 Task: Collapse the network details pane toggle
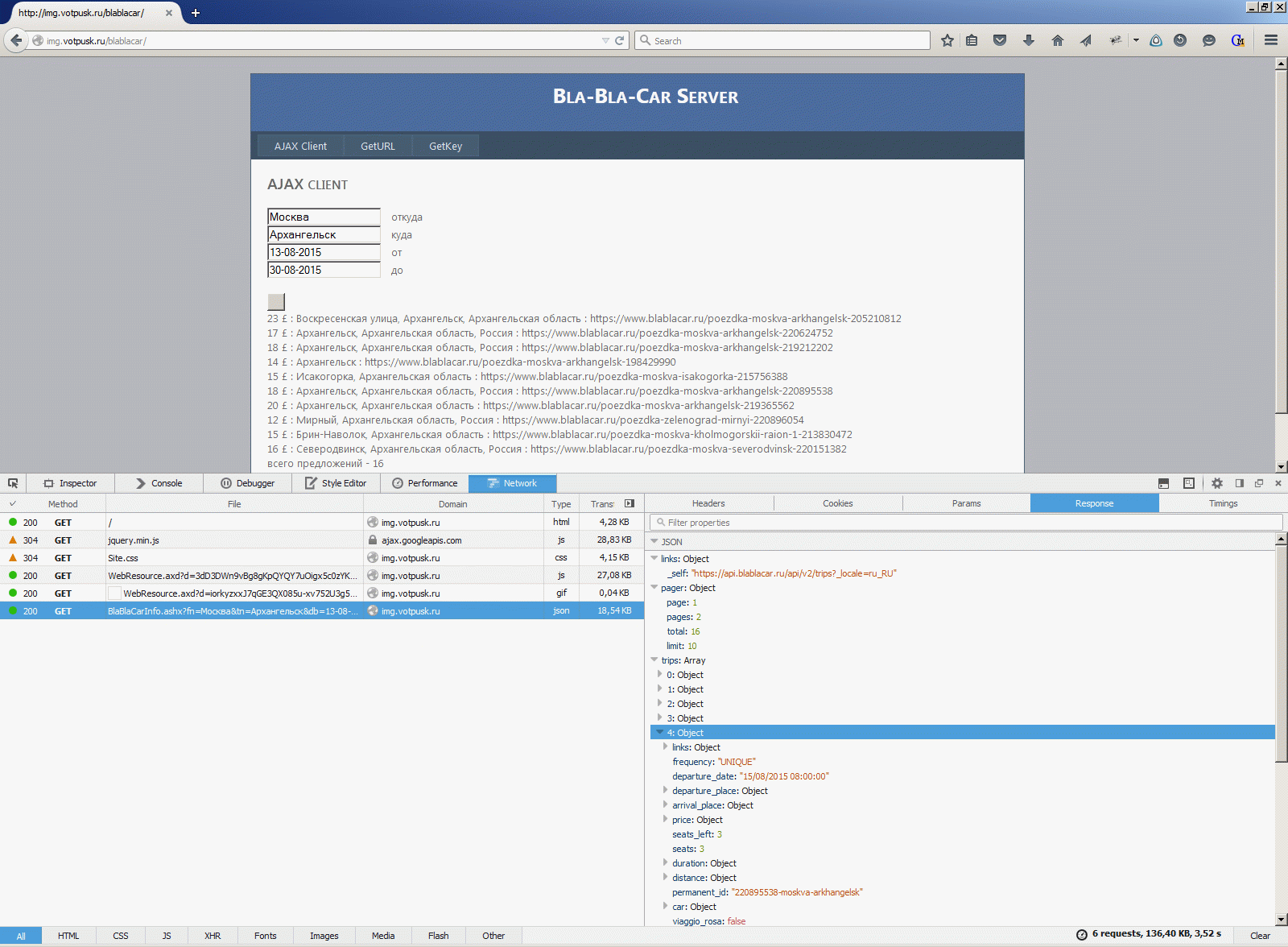pyautogui.click(x=630, y=503)
